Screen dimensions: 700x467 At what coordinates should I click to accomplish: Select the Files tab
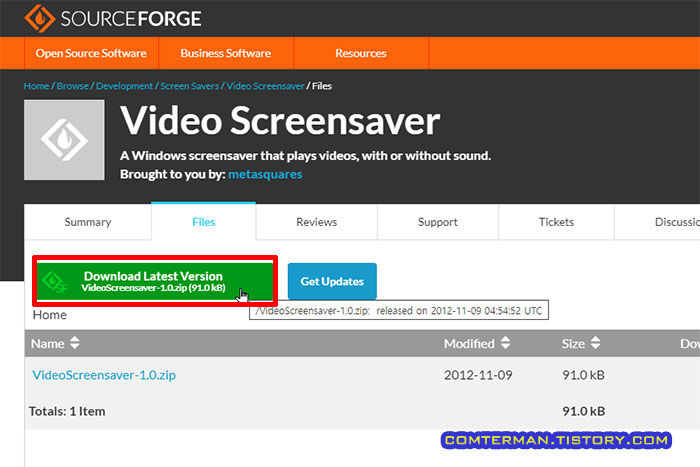pyautogui.click(x=204, y=222)
